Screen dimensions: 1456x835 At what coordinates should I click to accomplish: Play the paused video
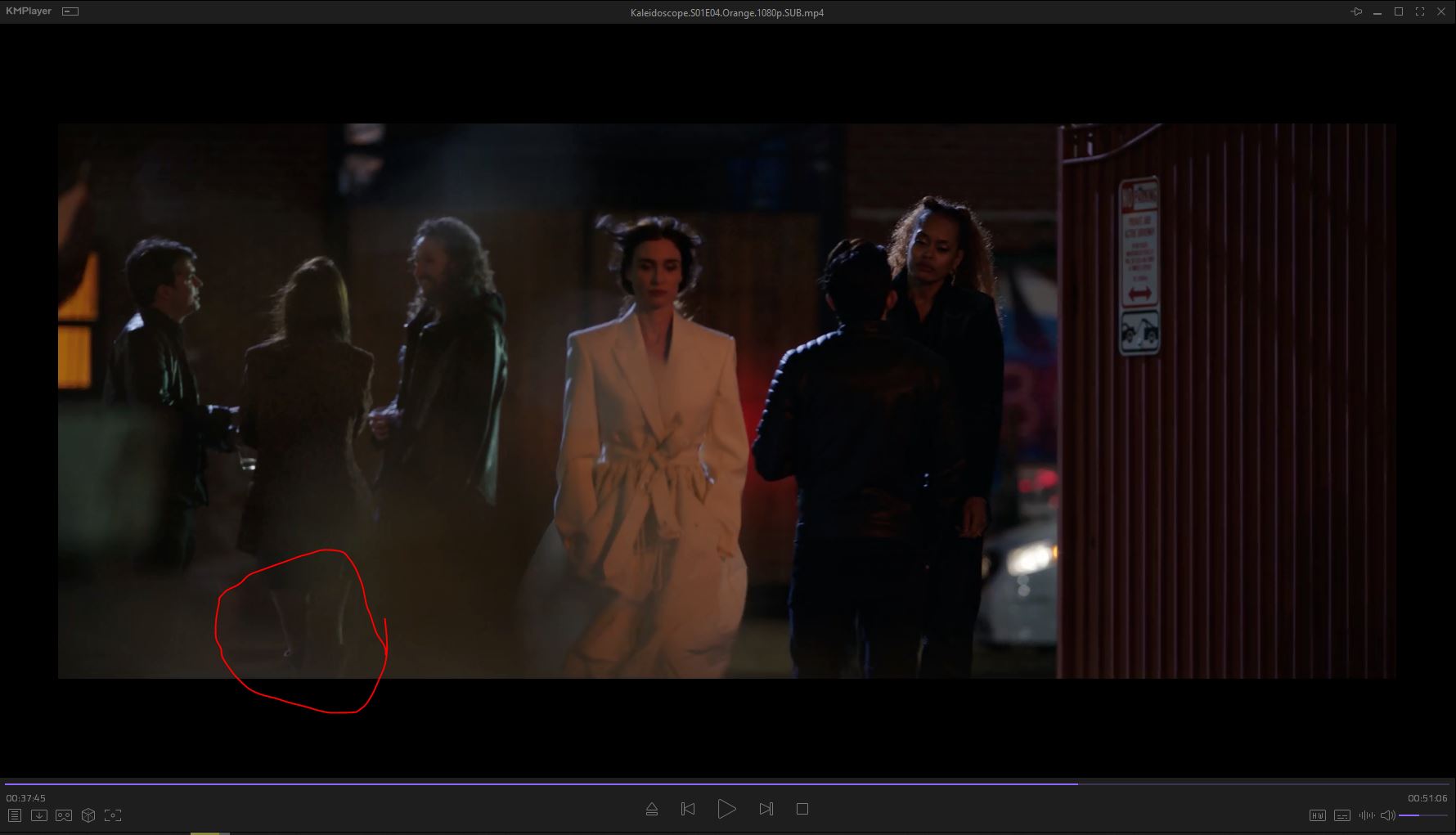pyautogui.click(x=726, y=809)
